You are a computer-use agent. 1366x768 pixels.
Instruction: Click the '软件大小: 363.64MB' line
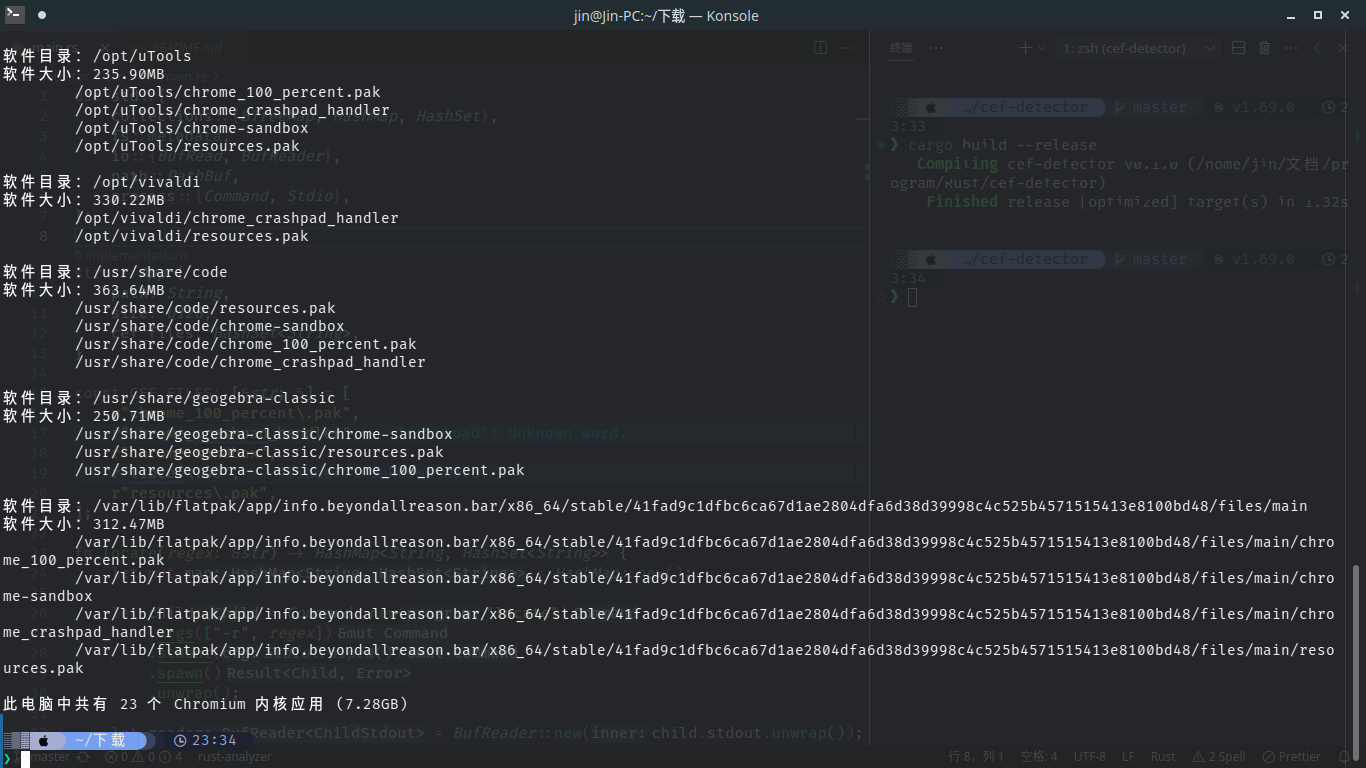pos(84,290)
